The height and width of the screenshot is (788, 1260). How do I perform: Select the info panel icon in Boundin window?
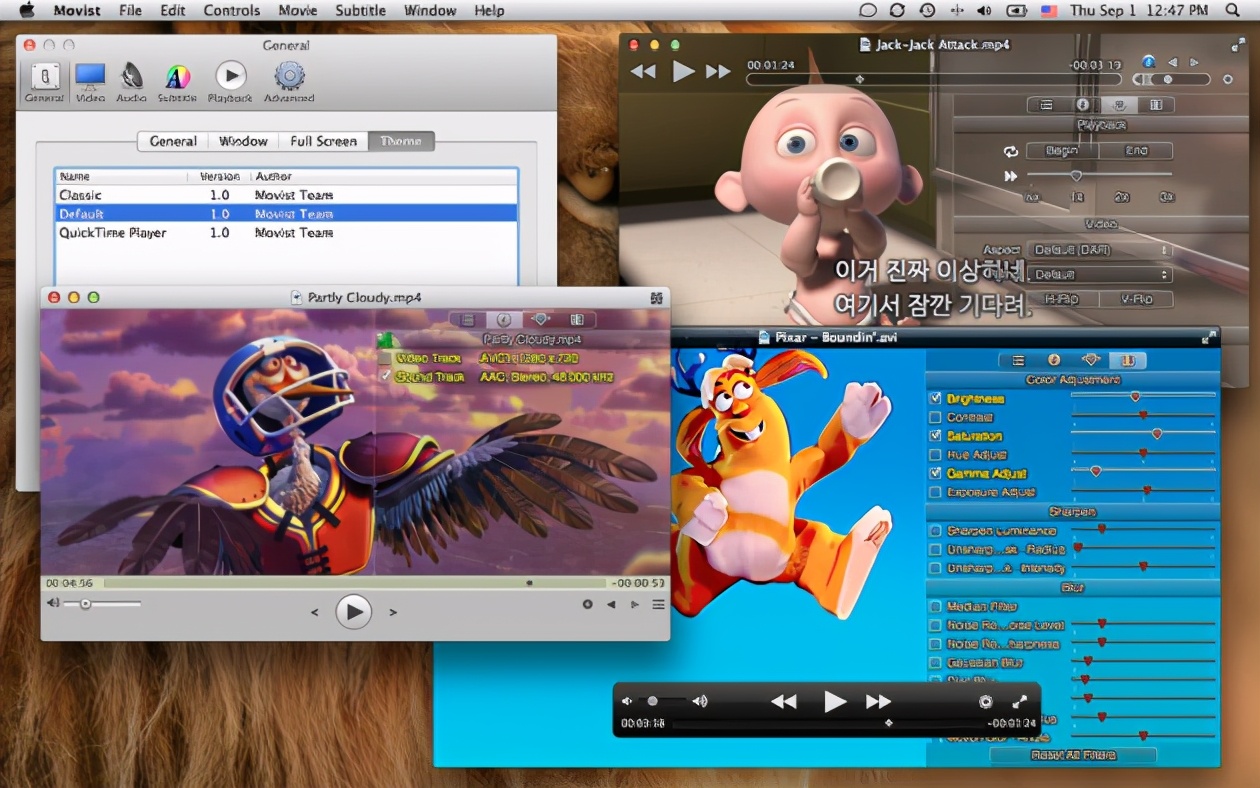(1054, 360)
